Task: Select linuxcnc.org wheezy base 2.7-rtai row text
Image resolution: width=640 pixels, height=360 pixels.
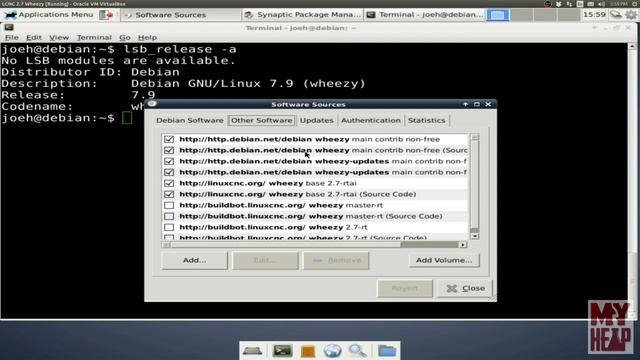Action: (268, 183)
